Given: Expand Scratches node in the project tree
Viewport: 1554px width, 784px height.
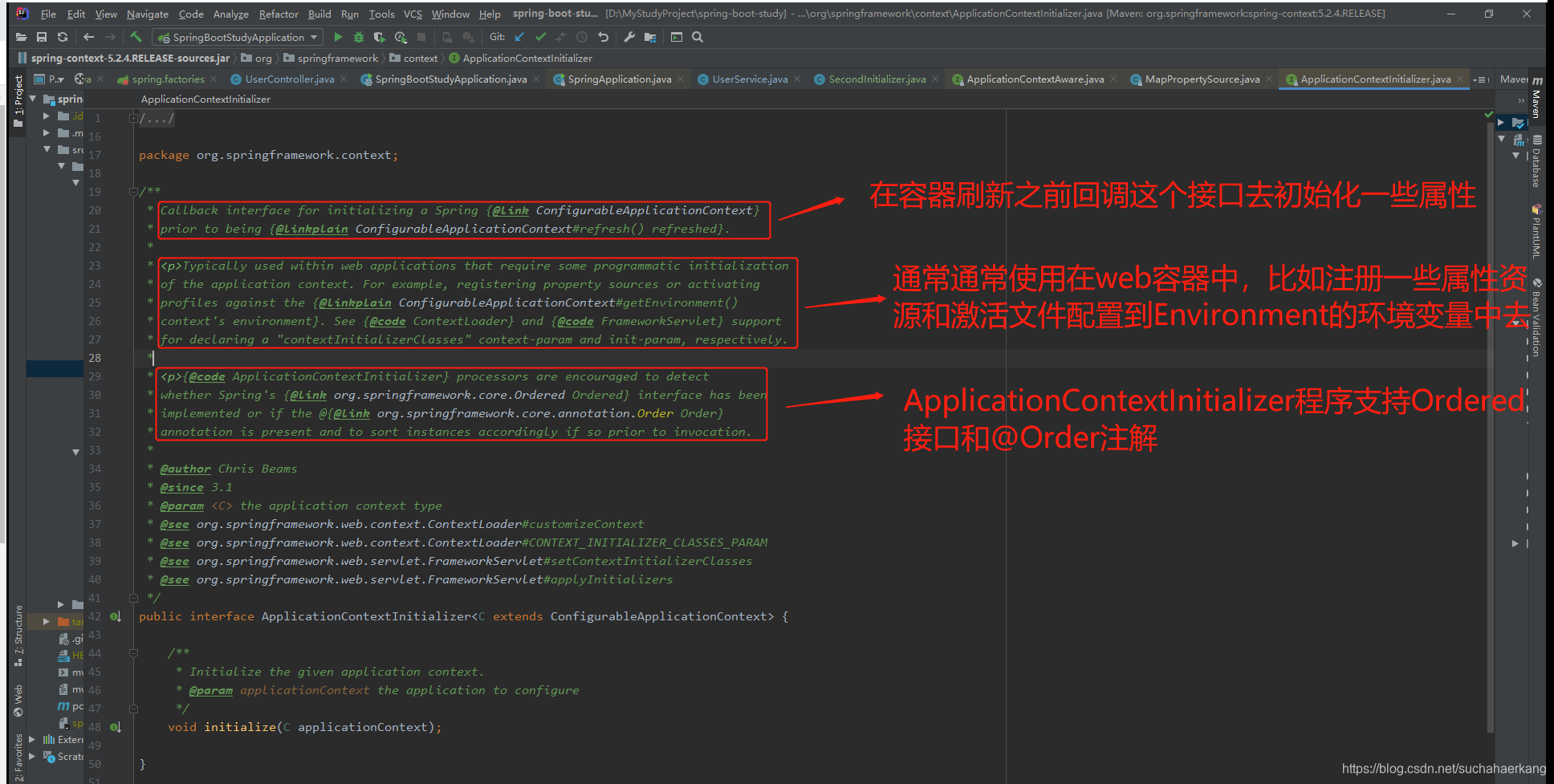Looking at the screenshot, I should pyautogui.click(x=32, y=756).
